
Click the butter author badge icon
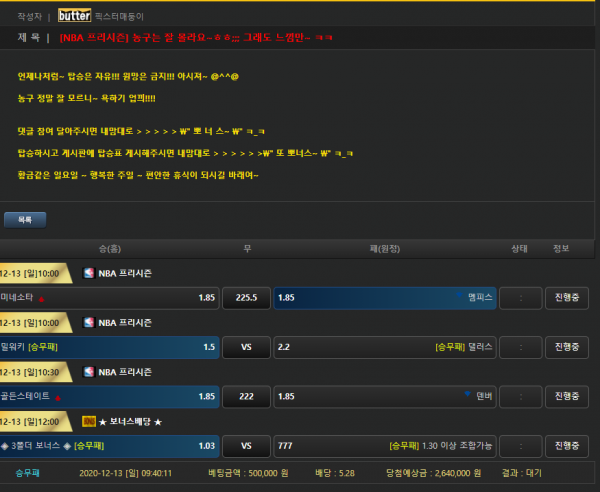point(75,16)
